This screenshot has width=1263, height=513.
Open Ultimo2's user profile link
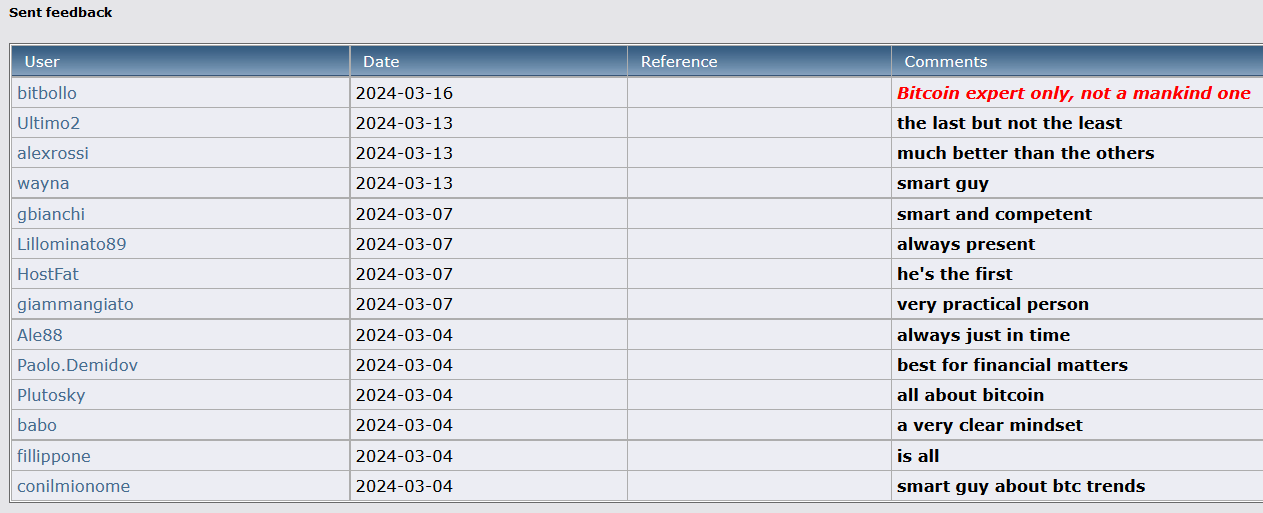[x=48, y=123]
